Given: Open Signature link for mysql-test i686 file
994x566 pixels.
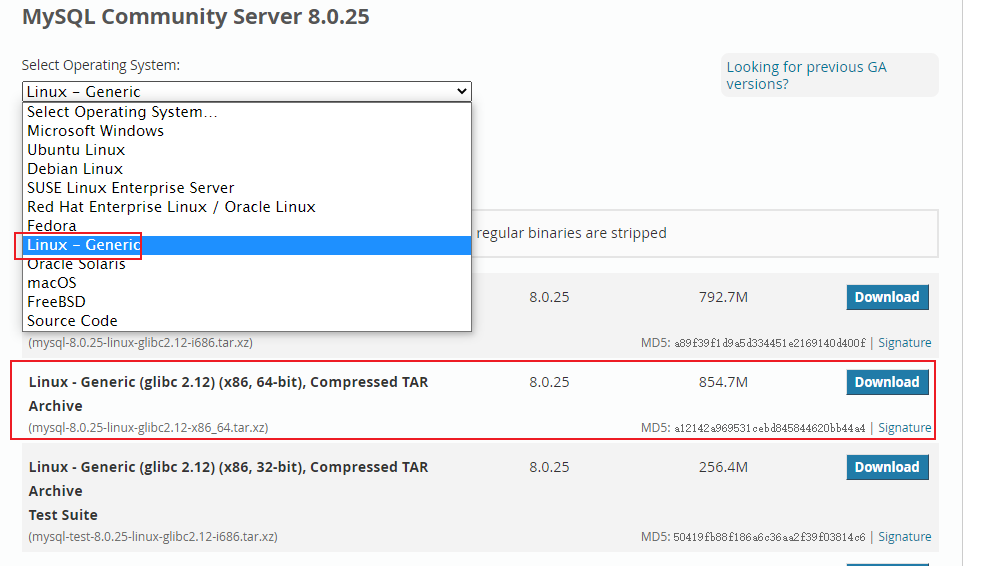Looking at the screenshot, I should [x=905, y=537].
